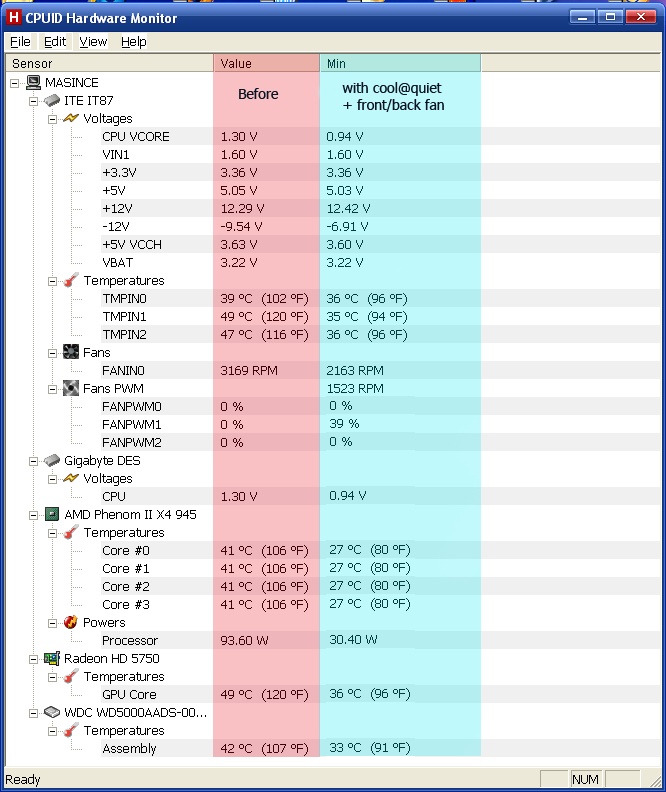Select the FANPWM2 row

pos(381,442)
